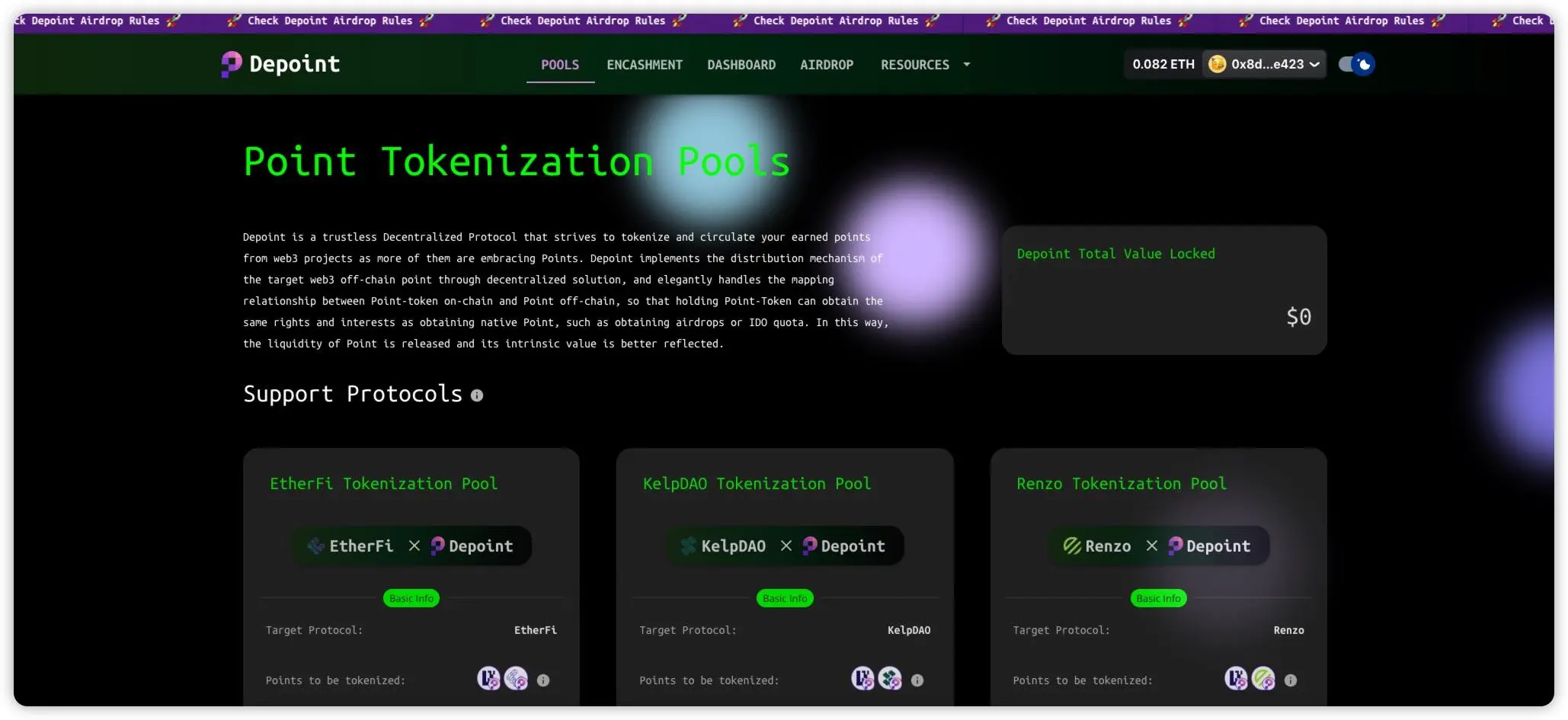Click Points to be tokenized label in Renzo card
The image size is (1568, 720).
point(1083,680)
